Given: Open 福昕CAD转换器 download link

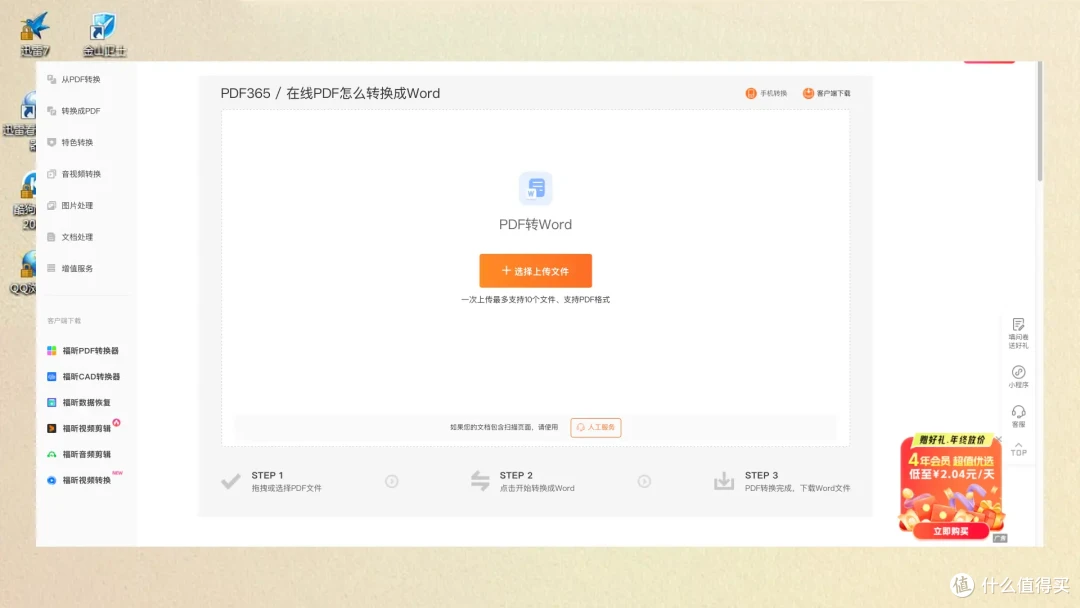Looking at the screenshot, I should pos(91,377).
